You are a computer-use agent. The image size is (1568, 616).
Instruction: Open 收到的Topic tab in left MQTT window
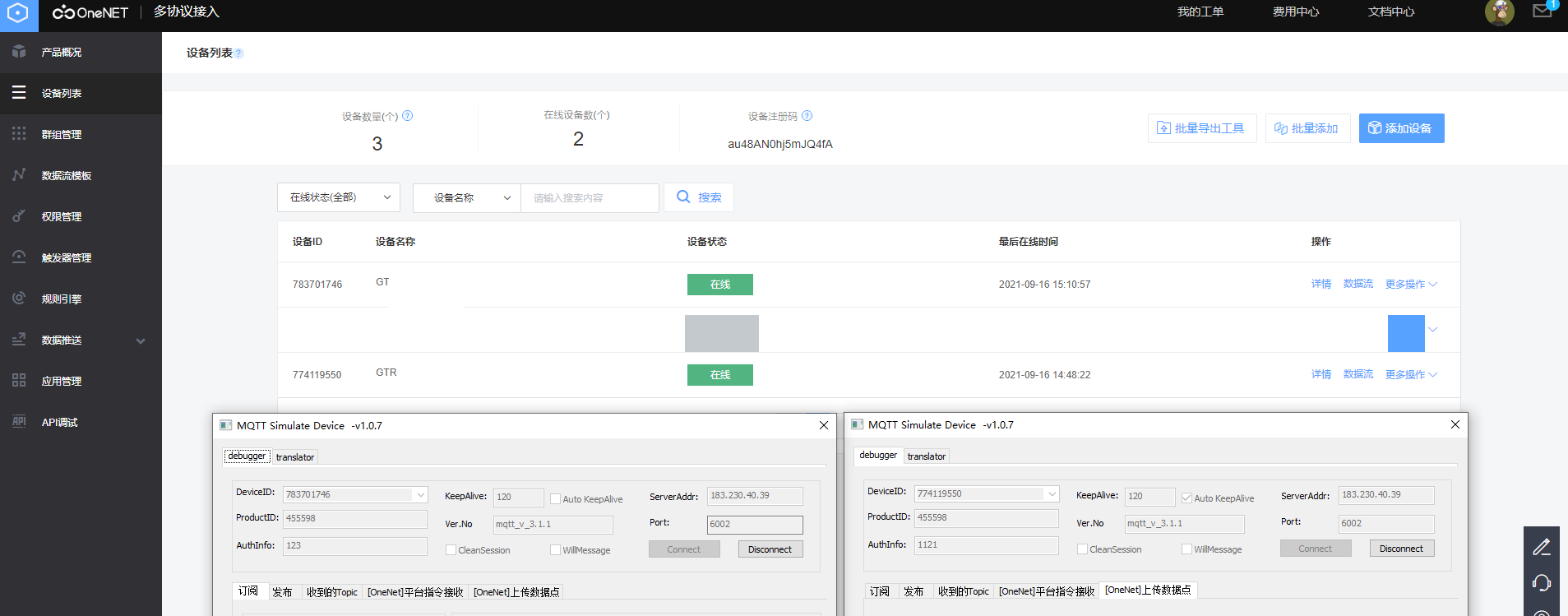[332, 591]
